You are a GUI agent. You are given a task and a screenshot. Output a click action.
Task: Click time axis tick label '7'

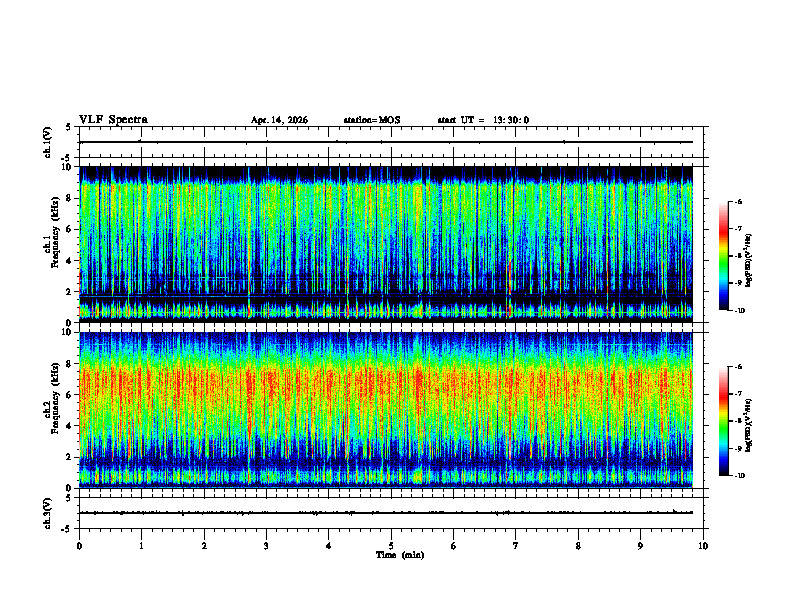(516, 546)
